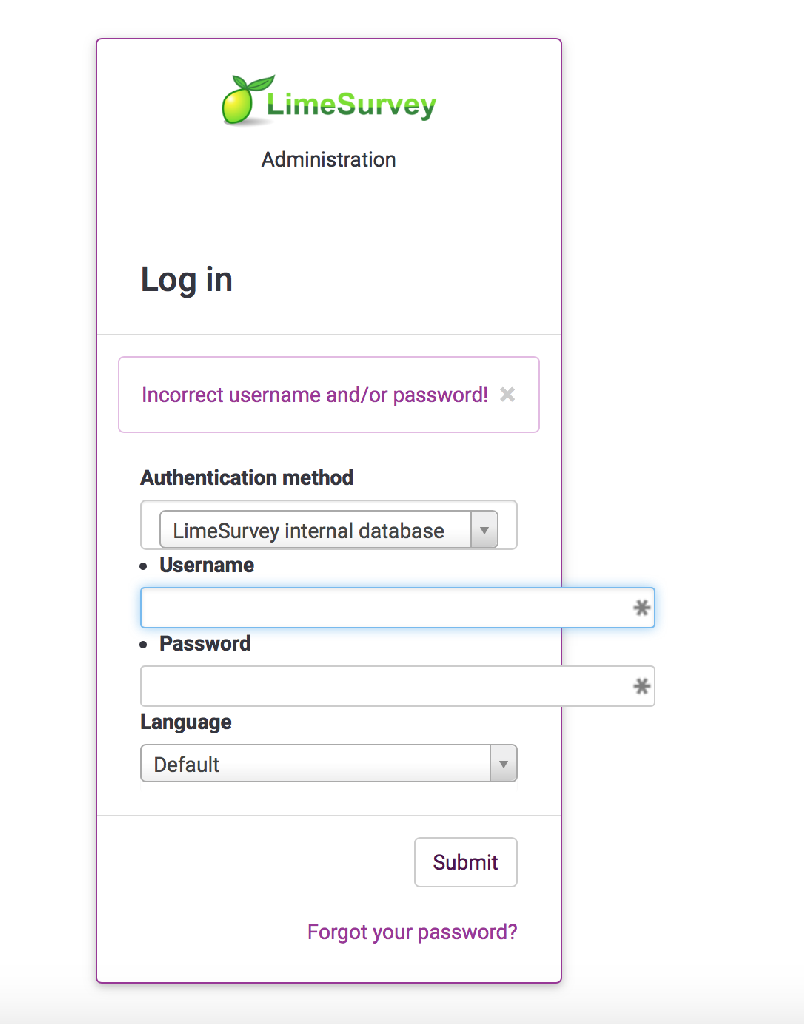Screen dimensions: 804x1024
Task: Open the Forgot your password link
Action: (412, 932)
